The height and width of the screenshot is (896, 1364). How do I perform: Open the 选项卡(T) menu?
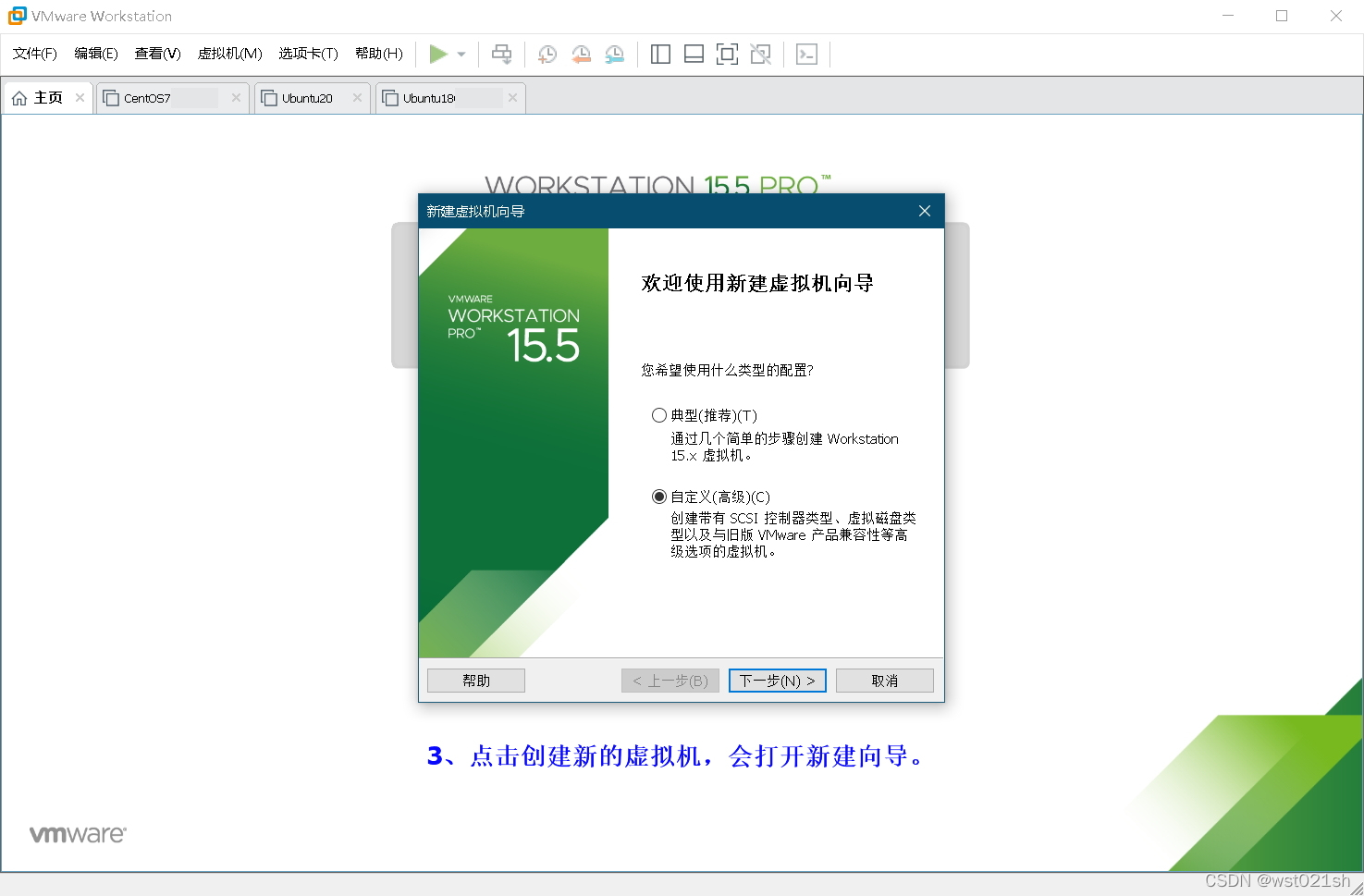308,54
